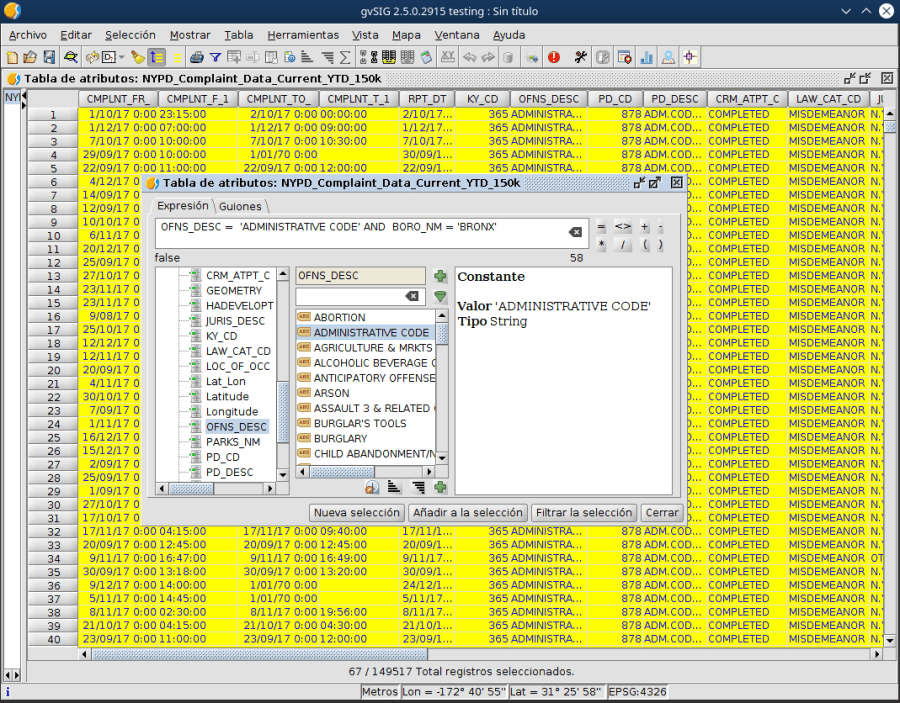
Task: Click the sigma statistics toolbar icon
Action: point(345,57)
